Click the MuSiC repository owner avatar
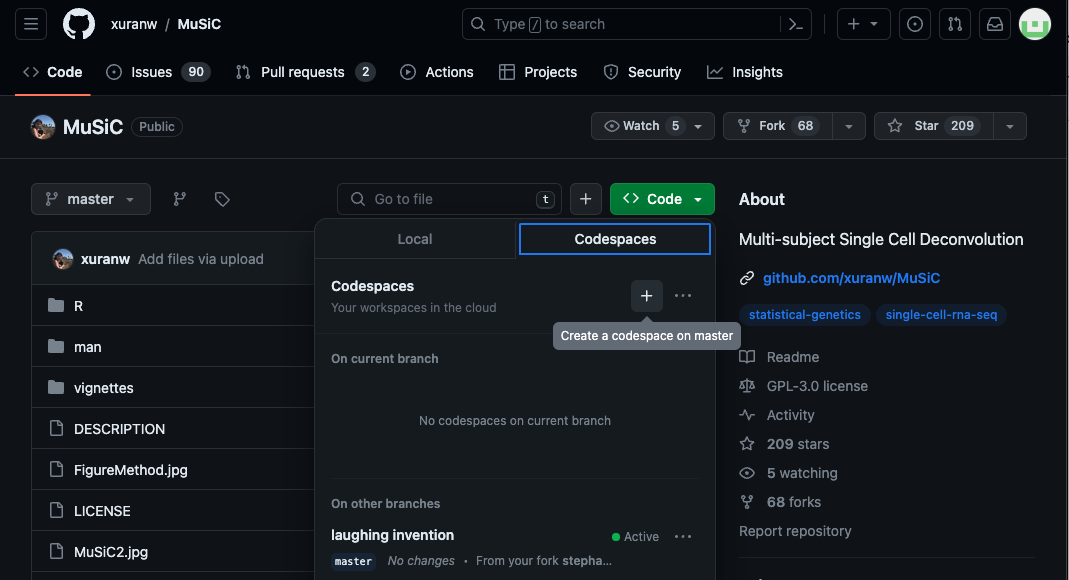This screenshot has width=1069, height=580. coord(43,127)
